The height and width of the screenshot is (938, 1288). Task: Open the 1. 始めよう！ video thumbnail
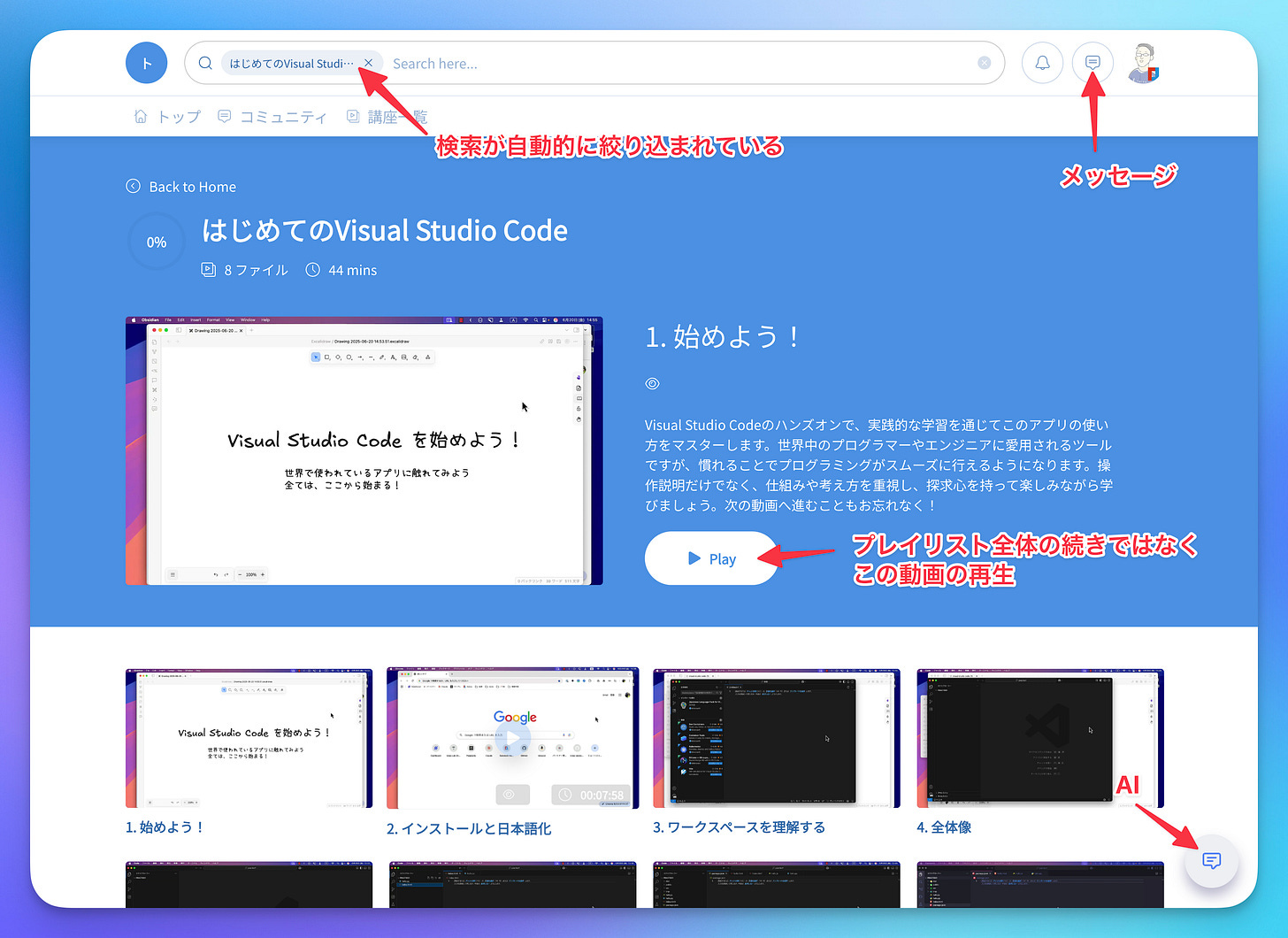tap(249, 738)
